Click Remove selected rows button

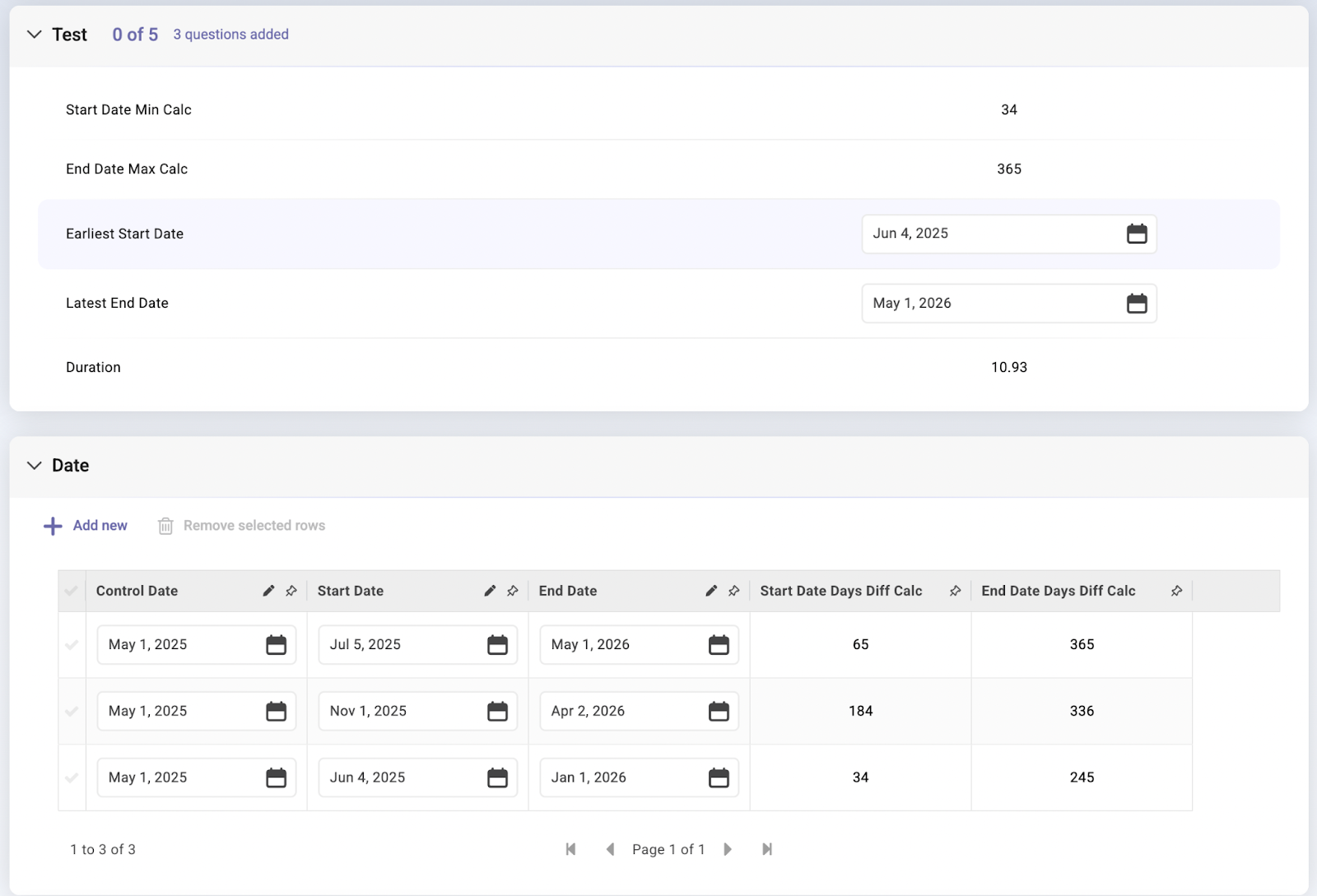click(241, 526)
